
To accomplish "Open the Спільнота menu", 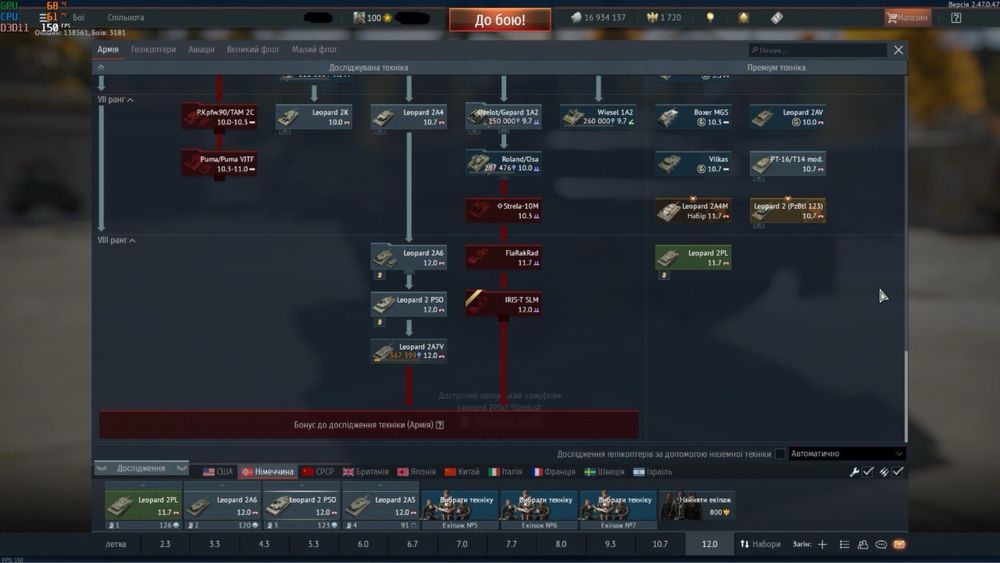I will 126,18.
